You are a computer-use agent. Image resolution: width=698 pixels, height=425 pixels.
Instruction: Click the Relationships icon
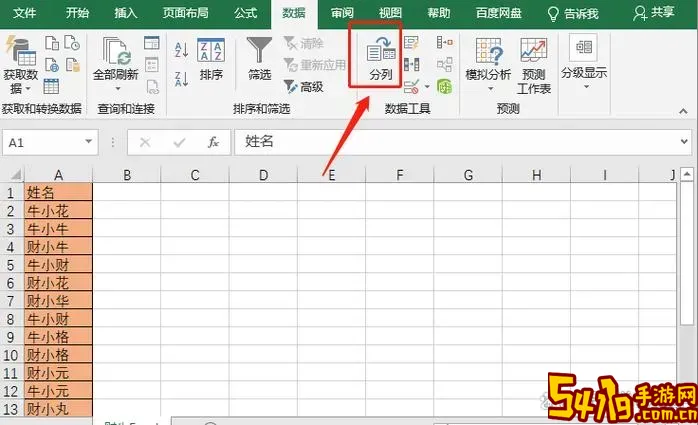click(x=445, y=65)
